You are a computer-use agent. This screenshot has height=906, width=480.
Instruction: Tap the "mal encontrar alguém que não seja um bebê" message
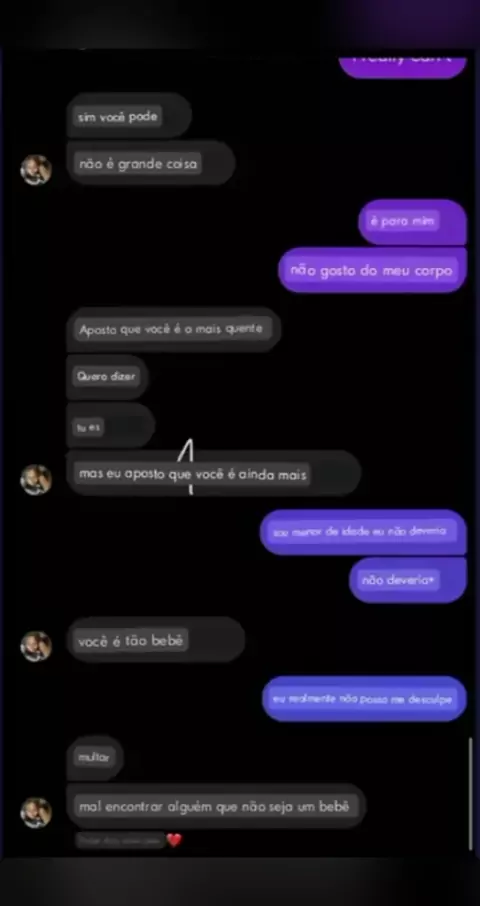[216, 806]
